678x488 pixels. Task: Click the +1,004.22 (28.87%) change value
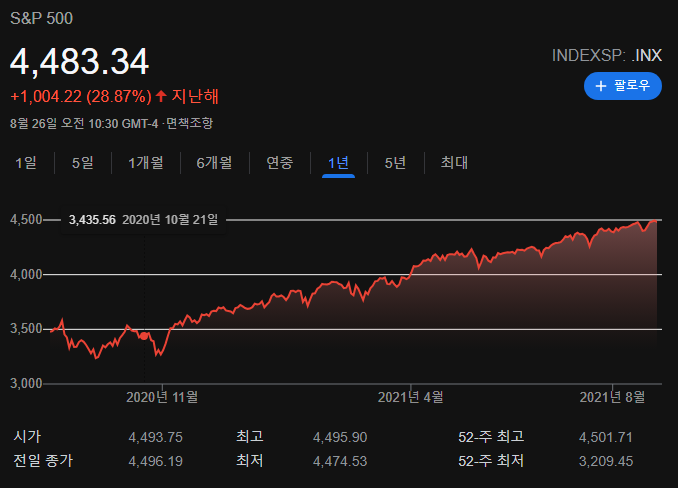pyautogui.click(x=81, y=96)
